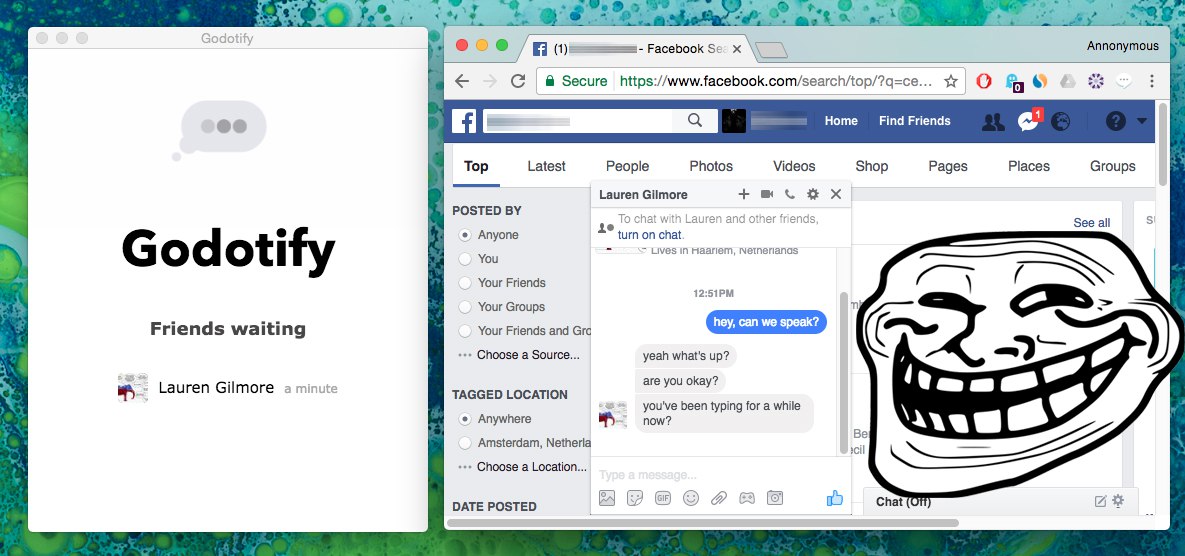
Task: Close the Facebook Search browser tab
Action: (x=737, y=49)
